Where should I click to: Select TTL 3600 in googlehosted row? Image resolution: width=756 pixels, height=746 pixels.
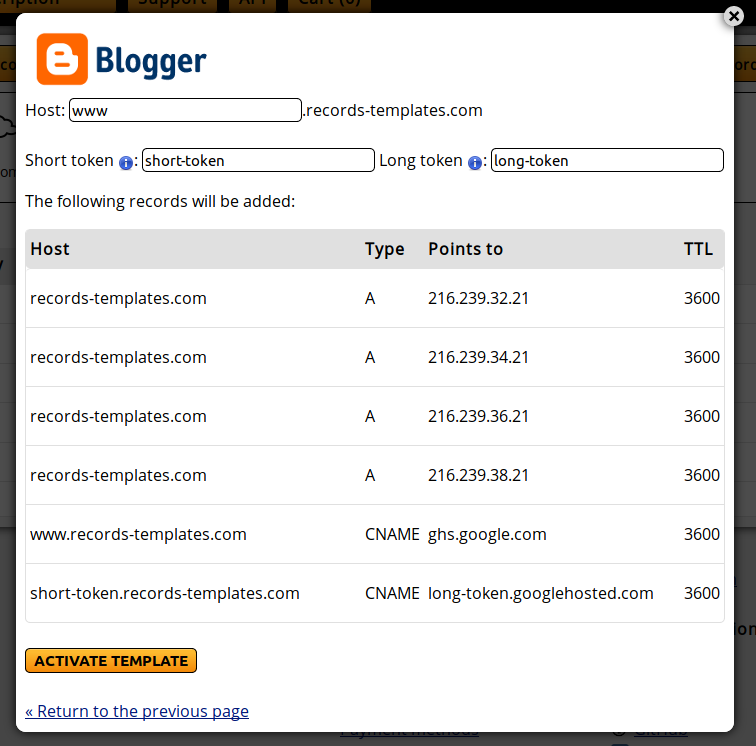(702, 593)
